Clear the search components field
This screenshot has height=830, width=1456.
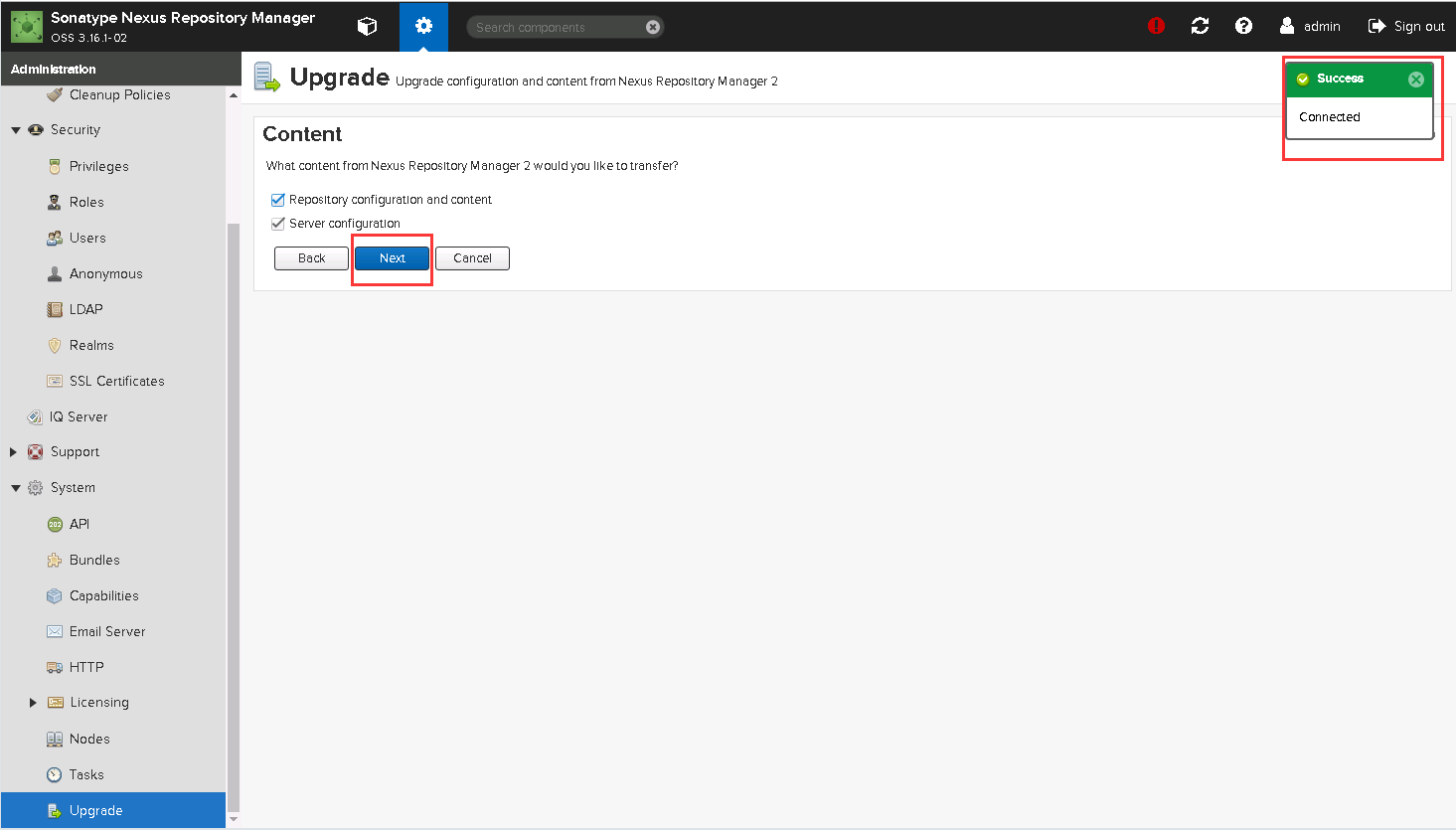(x=653, y=27)
